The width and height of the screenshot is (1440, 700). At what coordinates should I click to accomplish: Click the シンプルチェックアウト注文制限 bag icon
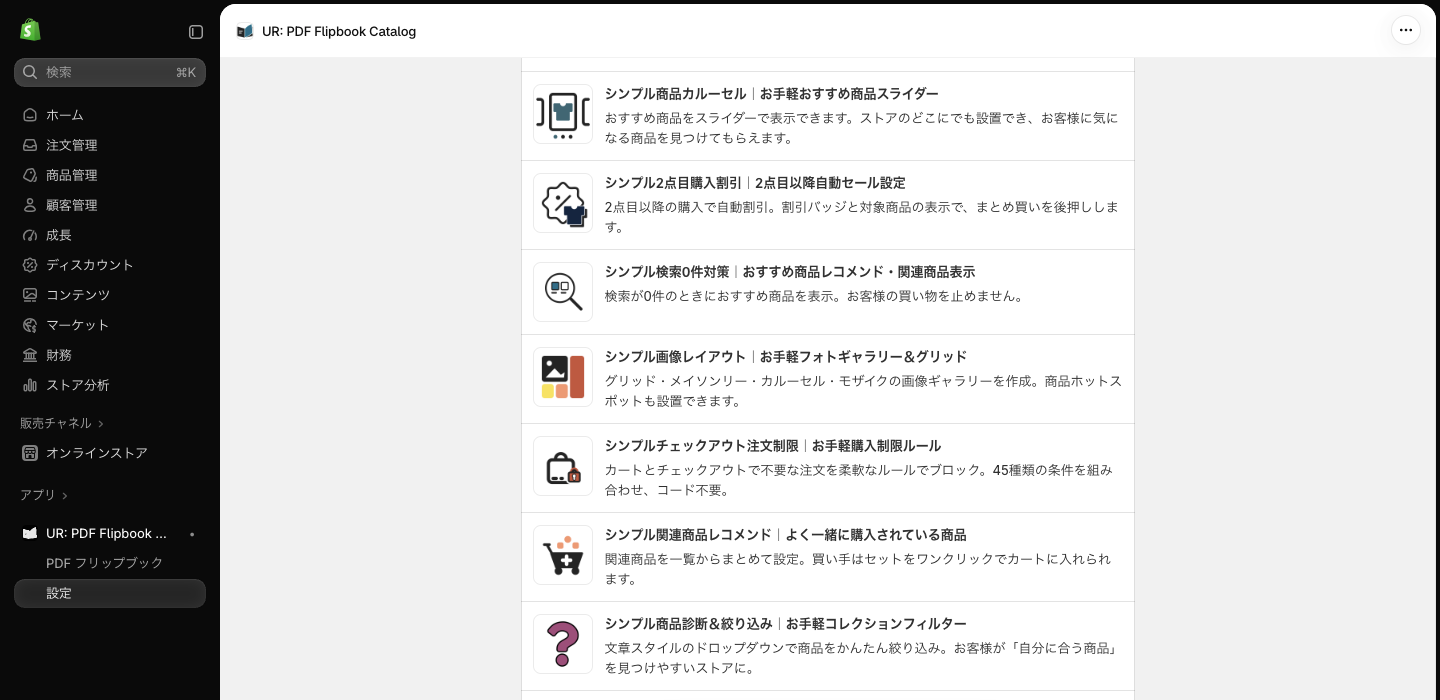click(563, 466)
